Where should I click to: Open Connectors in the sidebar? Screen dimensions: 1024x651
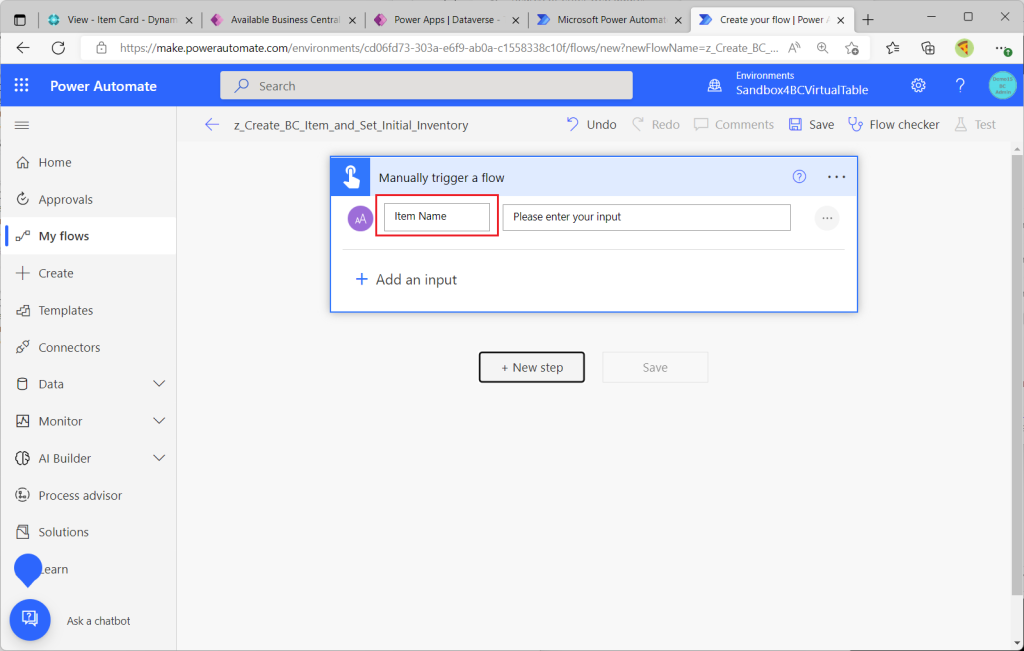coord(69,347)
